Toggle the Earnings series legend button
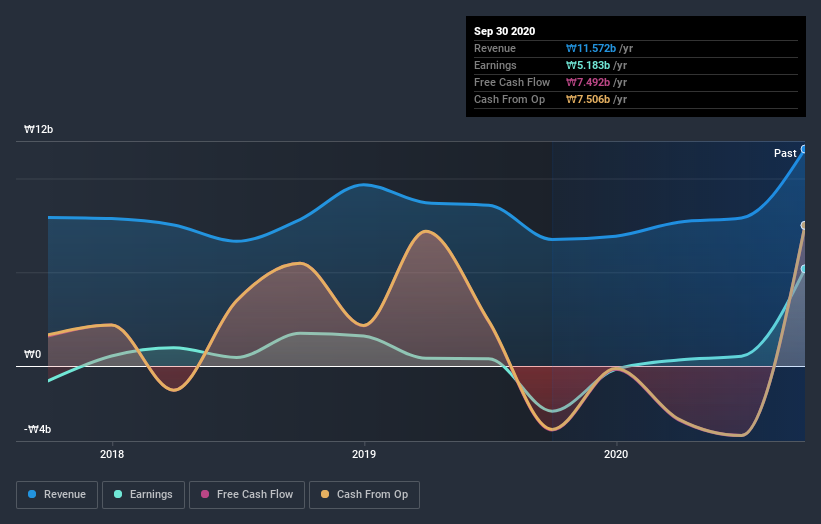The height and width of the screenshot is (524, 821). [x=143, y=495]
